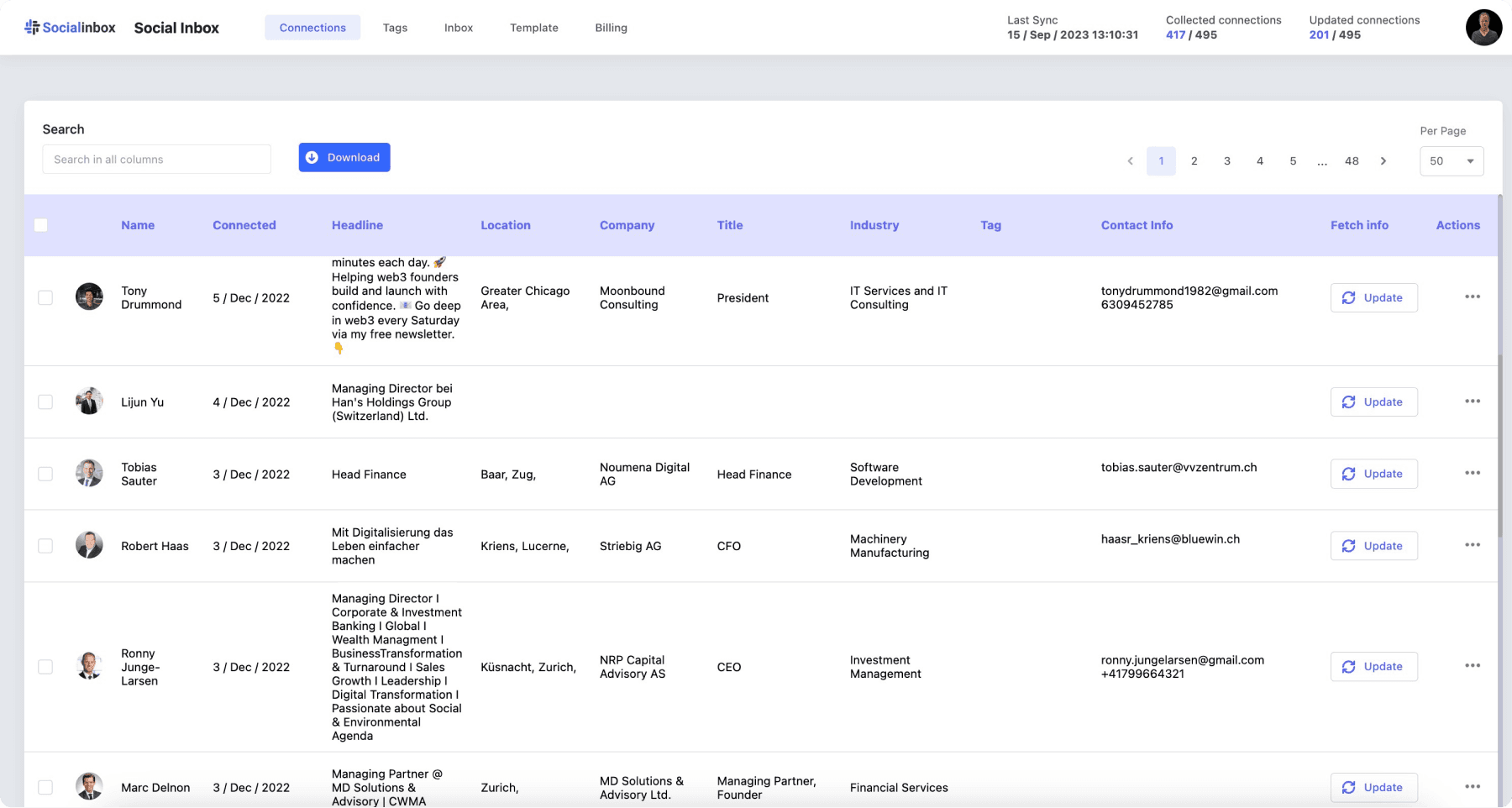Open actions menu for Ronny Junge-Larsen

tap(1472, 666)
